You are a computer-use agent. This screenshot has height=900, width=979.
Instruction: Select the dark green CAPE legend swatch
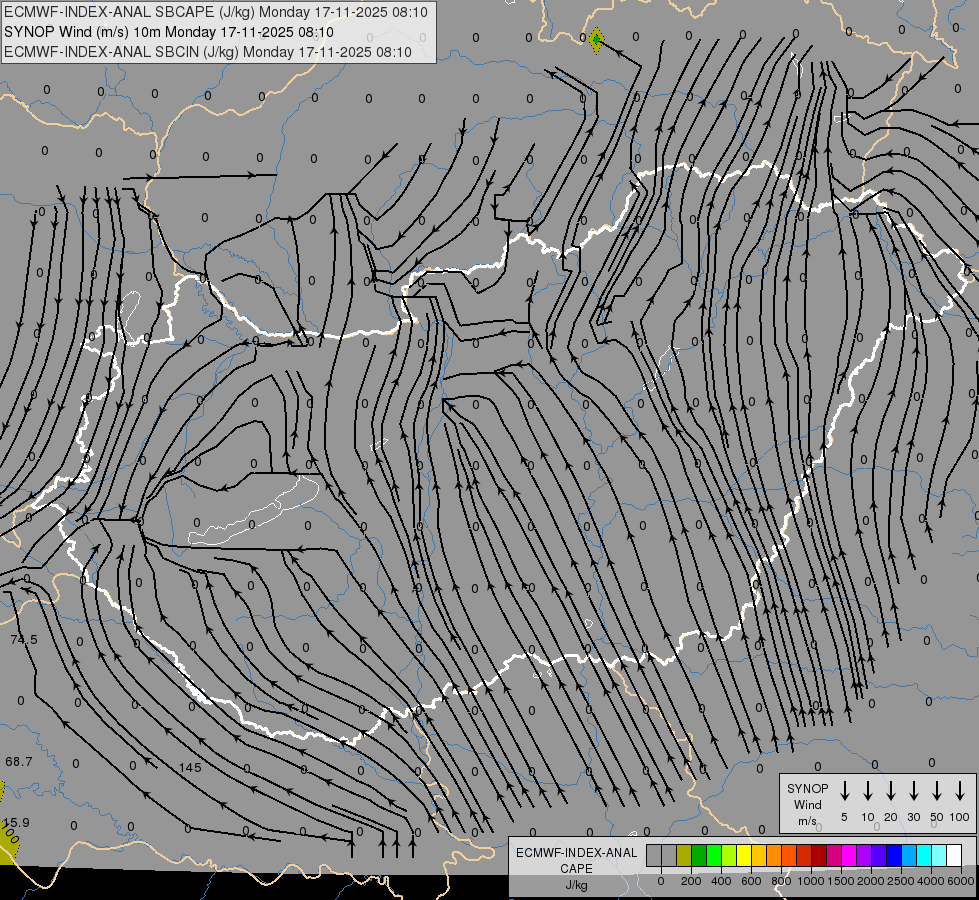(699, 855)
